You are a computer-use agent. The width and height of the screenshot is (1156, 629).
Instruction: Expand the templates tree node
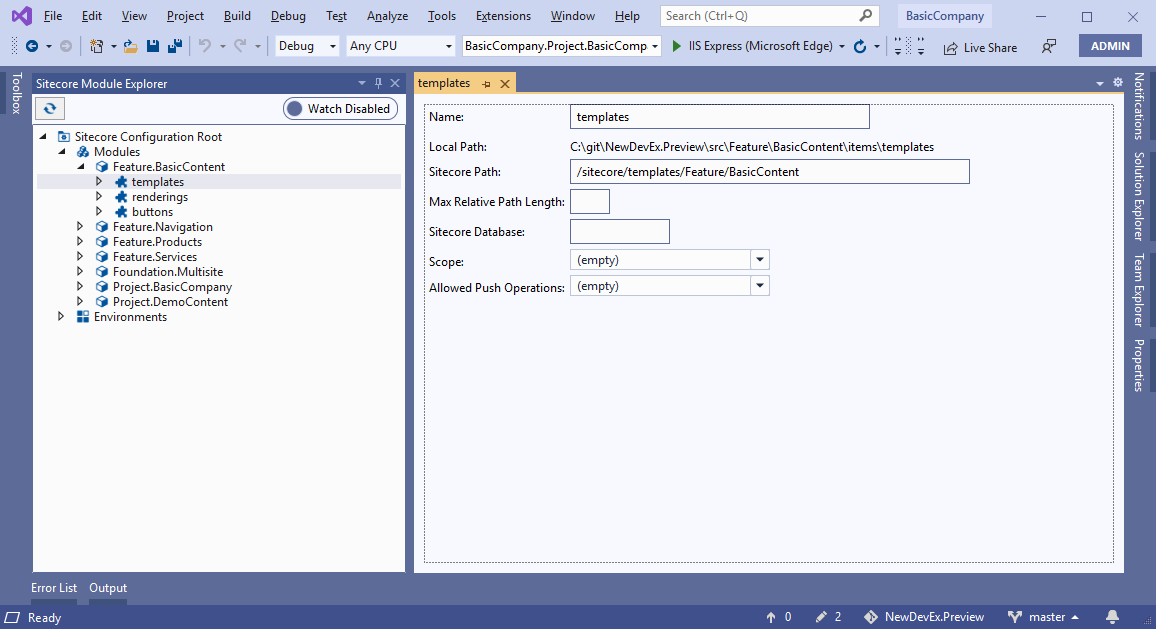[x=99, y=181]
